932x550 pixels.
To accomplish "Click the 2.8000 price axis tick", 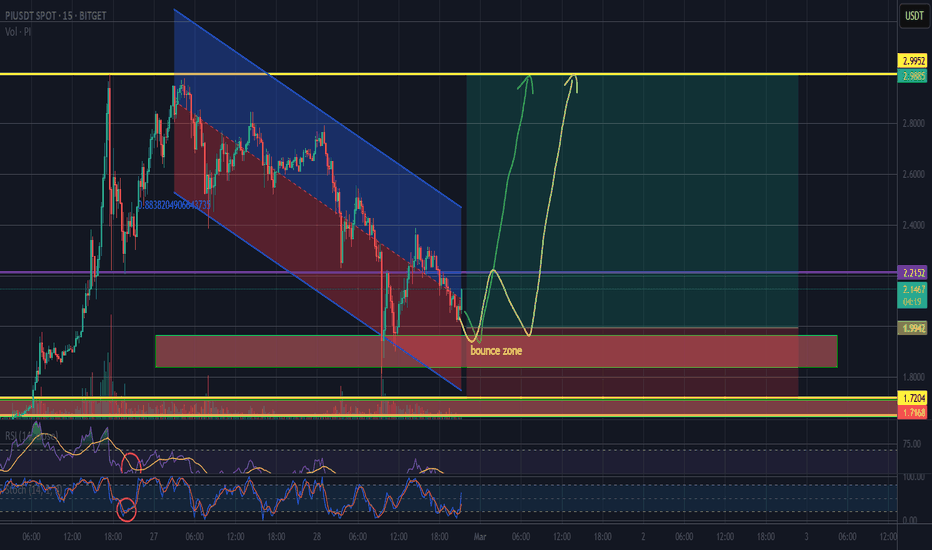I will point(914,124).
